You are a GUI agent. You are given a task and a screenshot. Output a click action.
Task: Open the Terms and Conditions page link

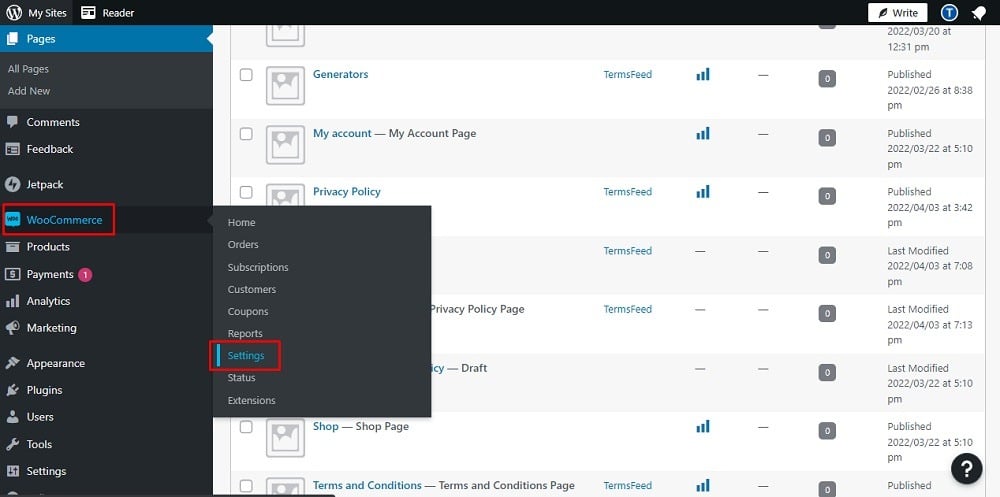point(367,486)
